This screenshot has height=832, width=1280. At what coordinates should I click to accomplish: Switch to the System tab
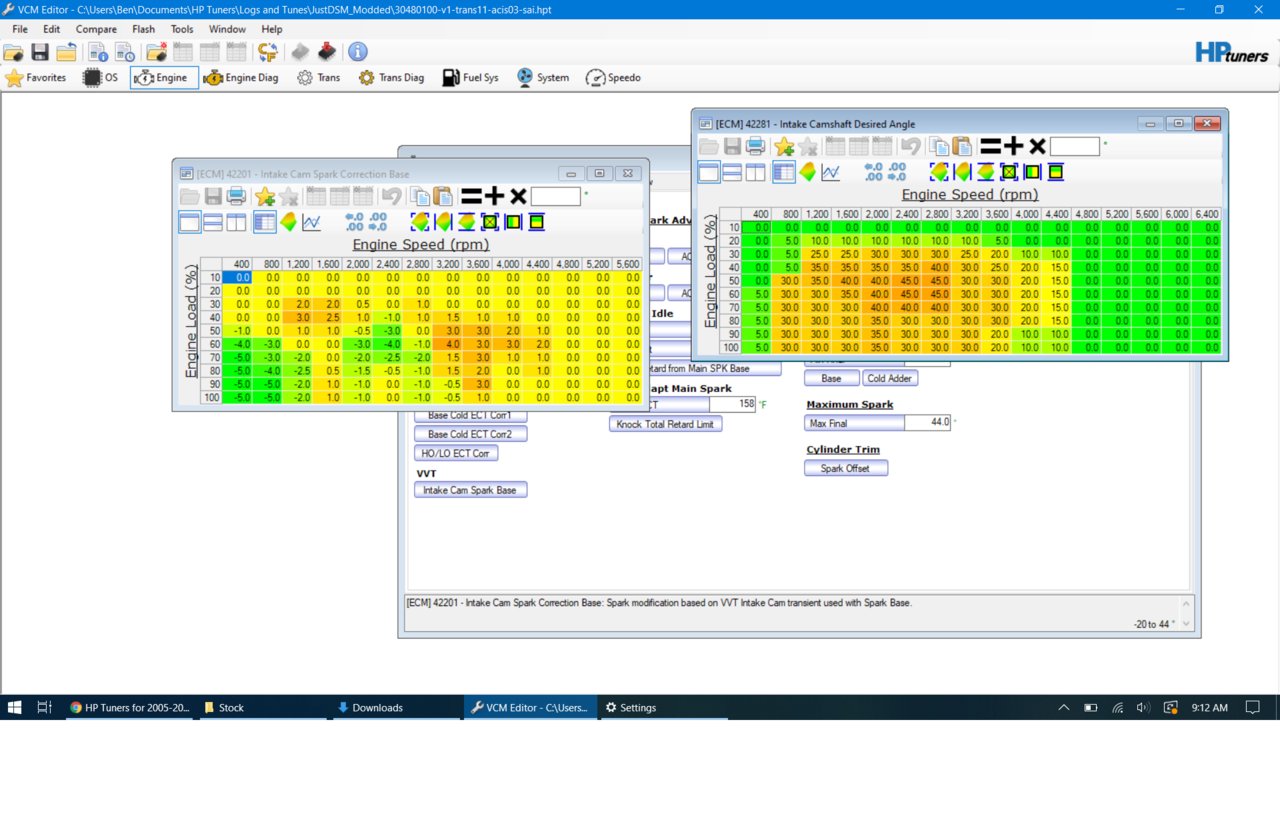(x=543, y=77)
